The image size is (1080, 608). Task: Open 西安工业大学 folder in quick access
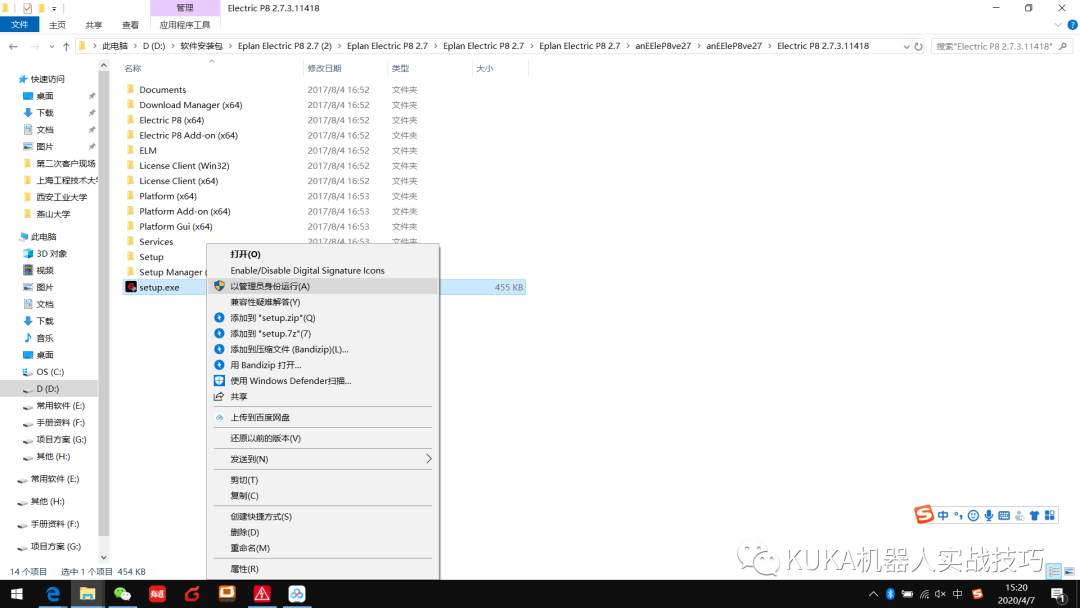coord(61,197)
